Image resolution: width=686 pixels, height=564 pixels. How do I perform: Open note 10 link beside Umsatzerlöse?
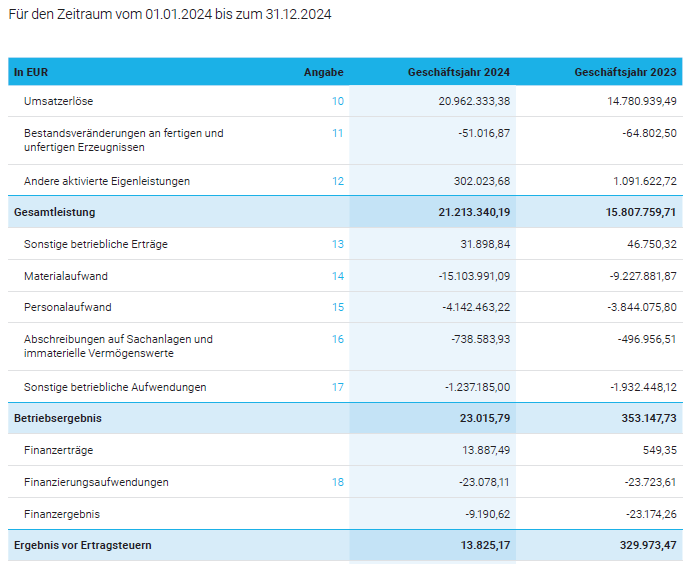click(x=337, y=101)
